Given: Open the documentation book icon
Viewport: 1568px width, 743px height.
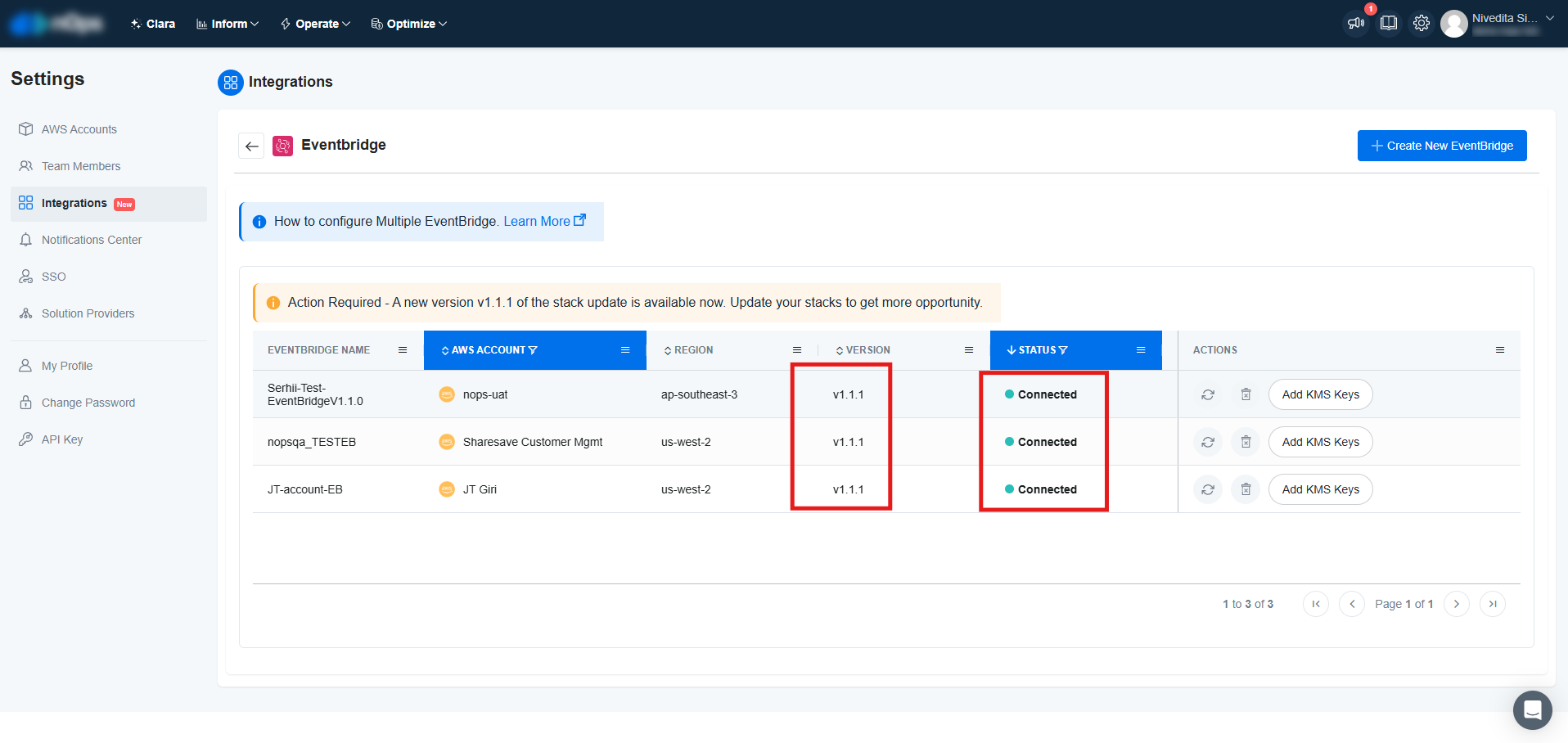Looking at the screenshot, I should pos(1389,23).
